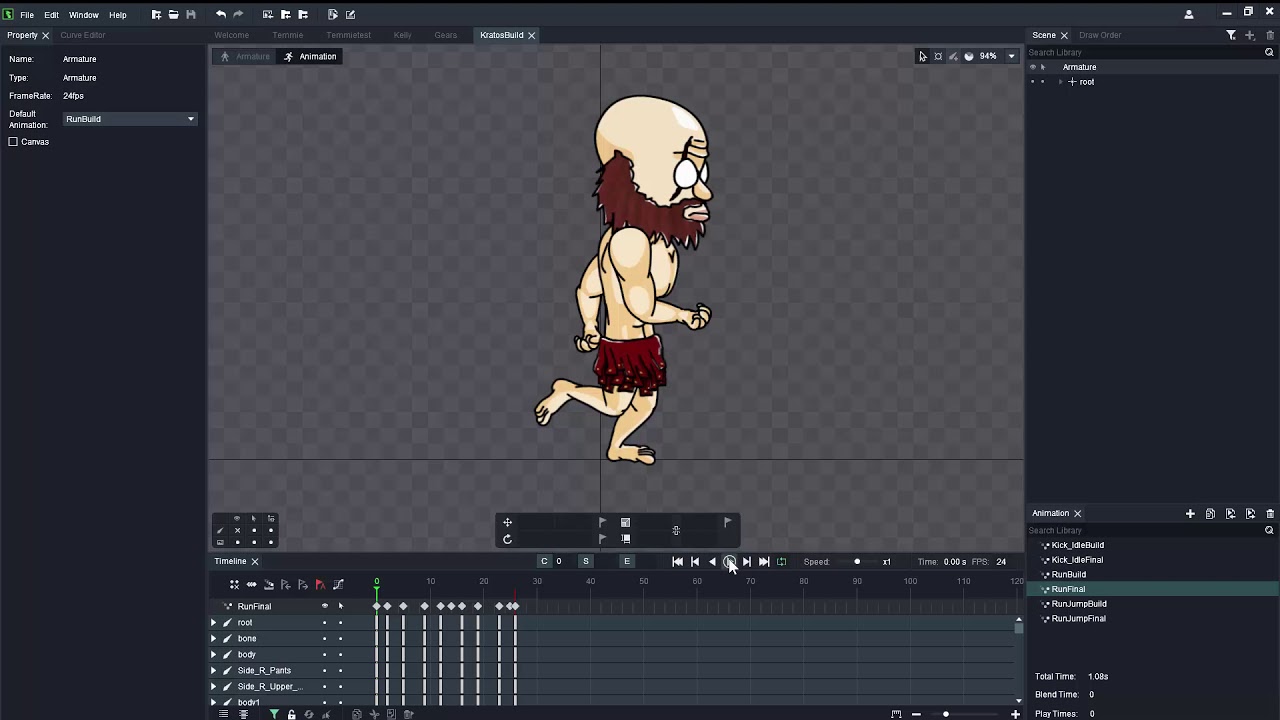The image size is (1280, 720).
Task: Expand the body layer in timeline
Action: point(213,654)
